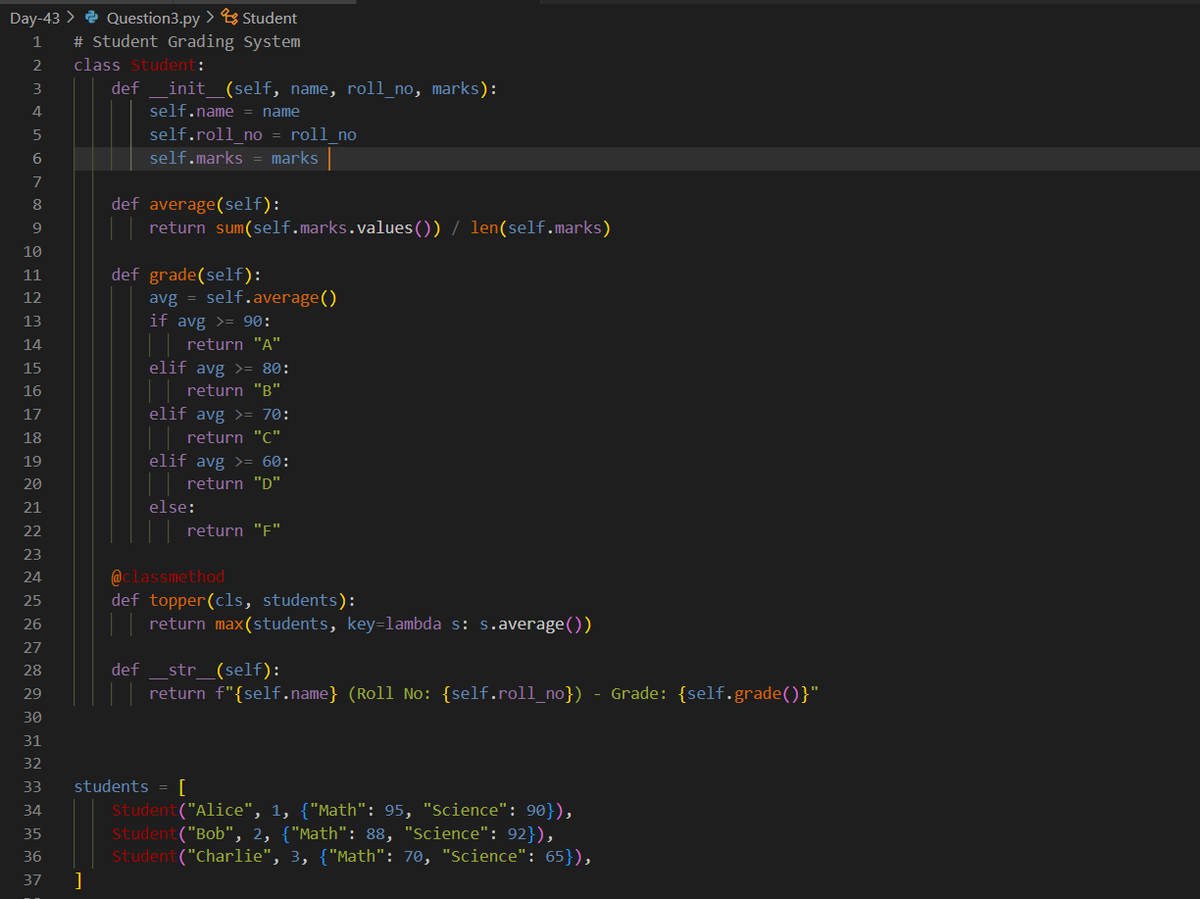The image size is (1200, 899).
Task: Click 'self.name = name' line
Action: tap(224, 112)
